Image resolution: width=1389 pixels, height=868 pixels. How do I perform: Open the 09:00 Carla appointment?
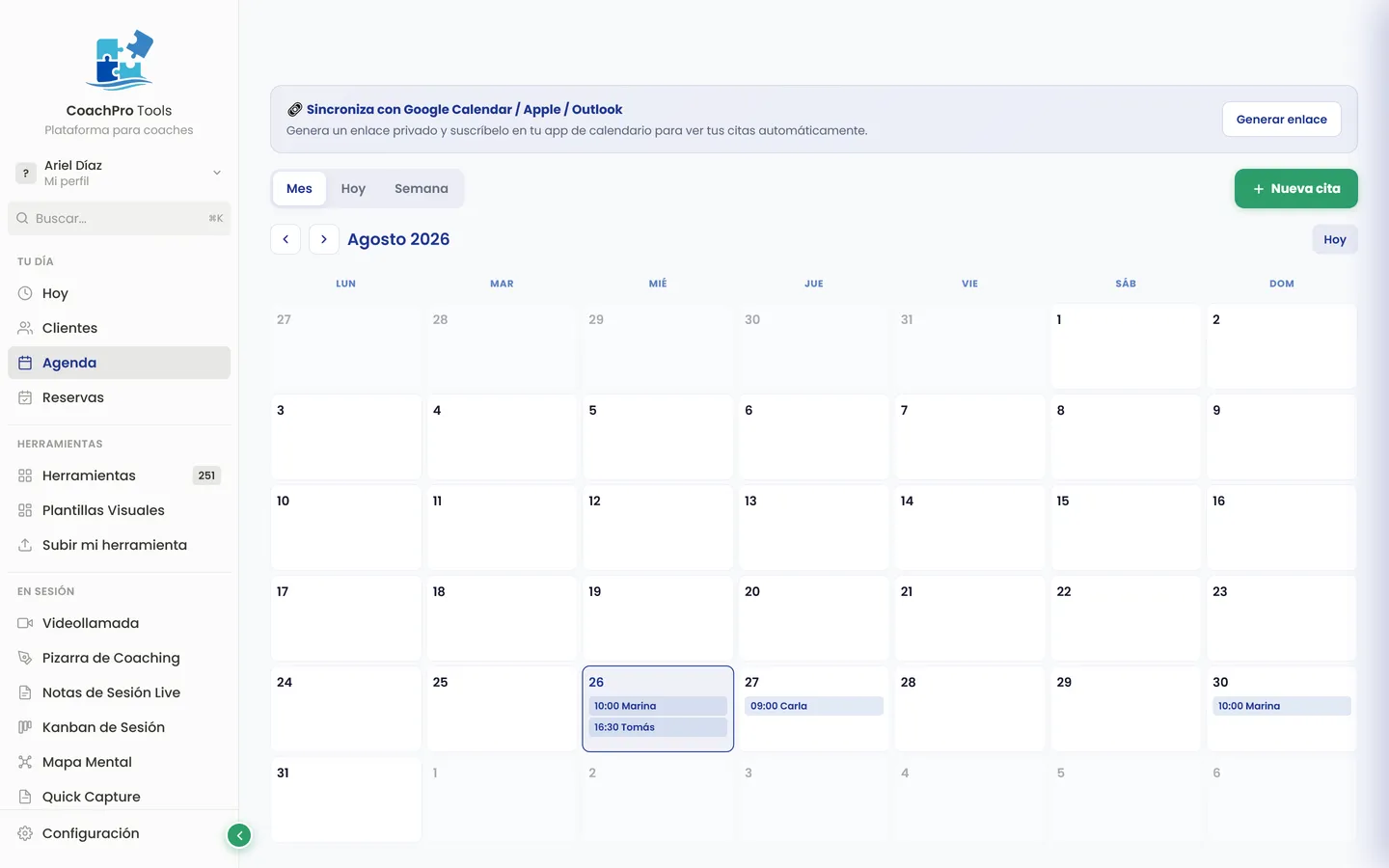[814, 706]
